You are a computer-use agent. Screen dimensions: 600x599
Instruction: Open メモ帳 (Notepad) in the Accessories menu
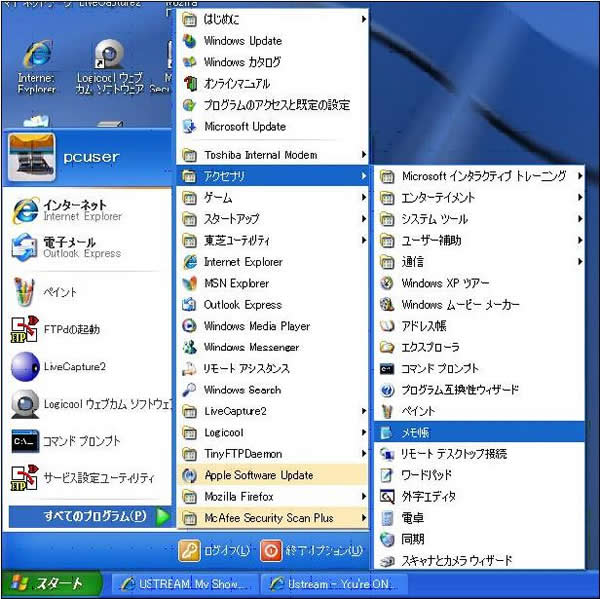[479, 432]
